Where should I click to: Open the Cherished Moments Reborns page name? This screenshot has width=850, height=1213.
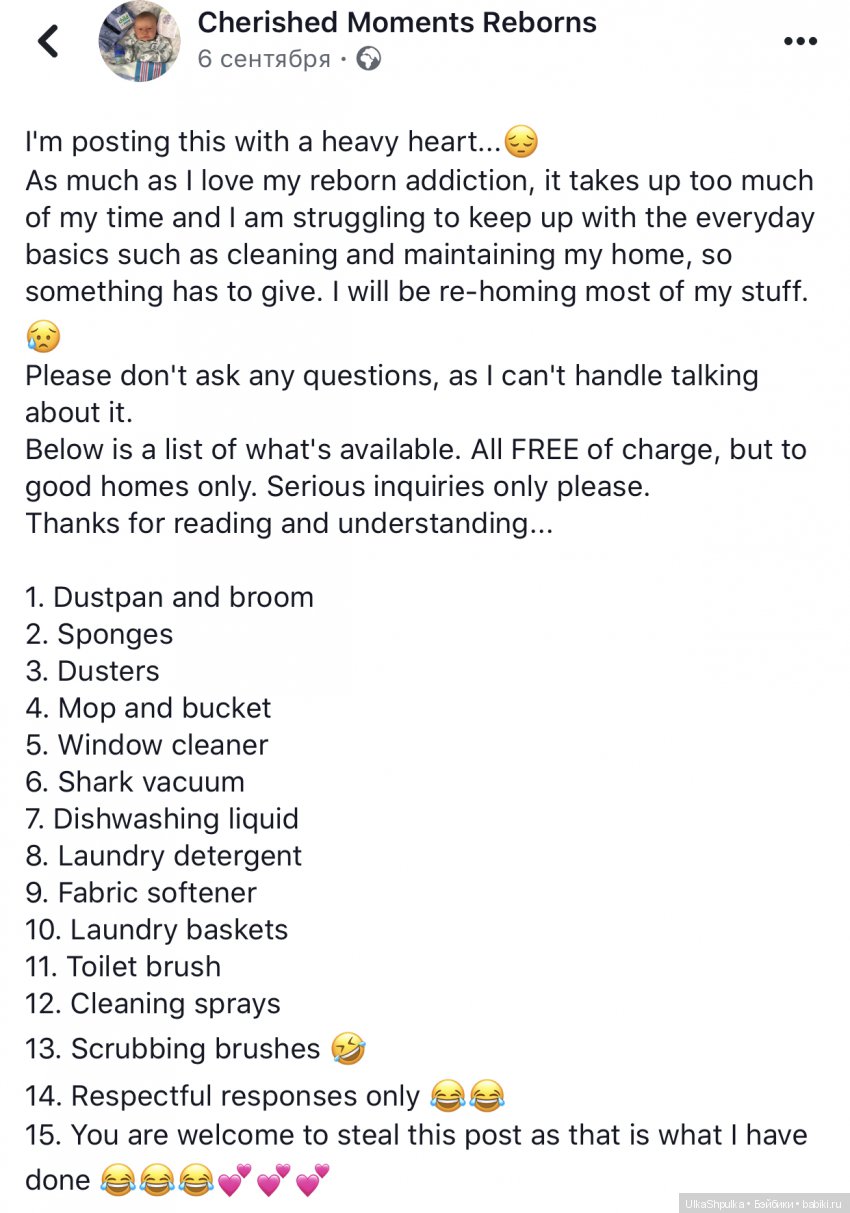pyautogui.click(x=396, y=22)
